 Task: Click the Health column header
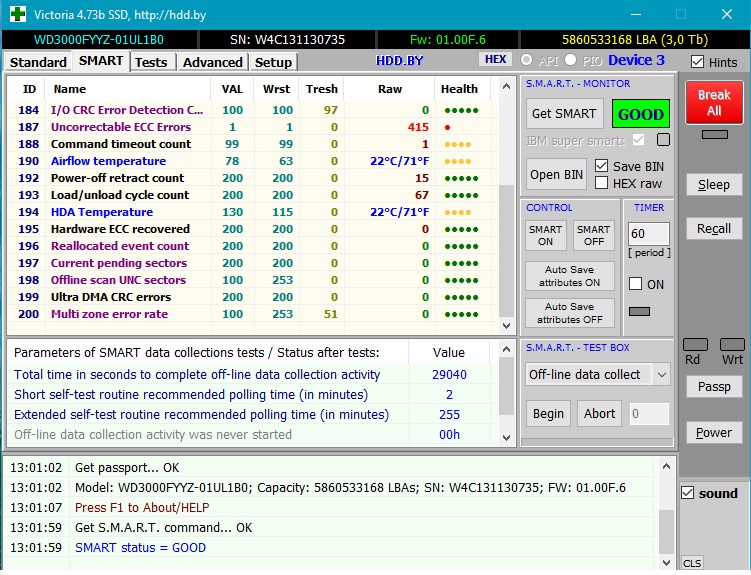(459, 89)
